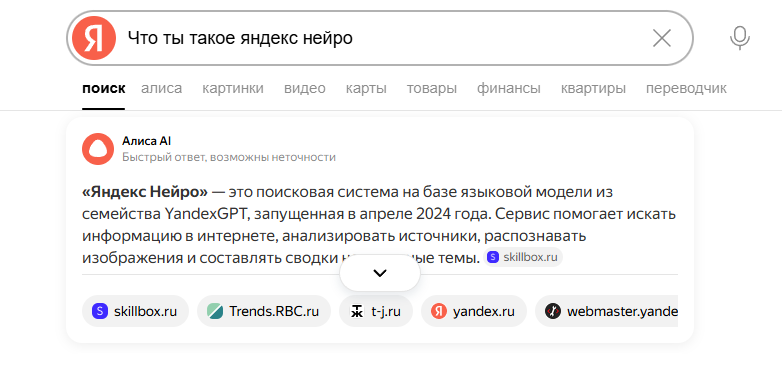Open the webmaster.yandex source chip
Screen dimensions: 782x367
coord(607,311)
